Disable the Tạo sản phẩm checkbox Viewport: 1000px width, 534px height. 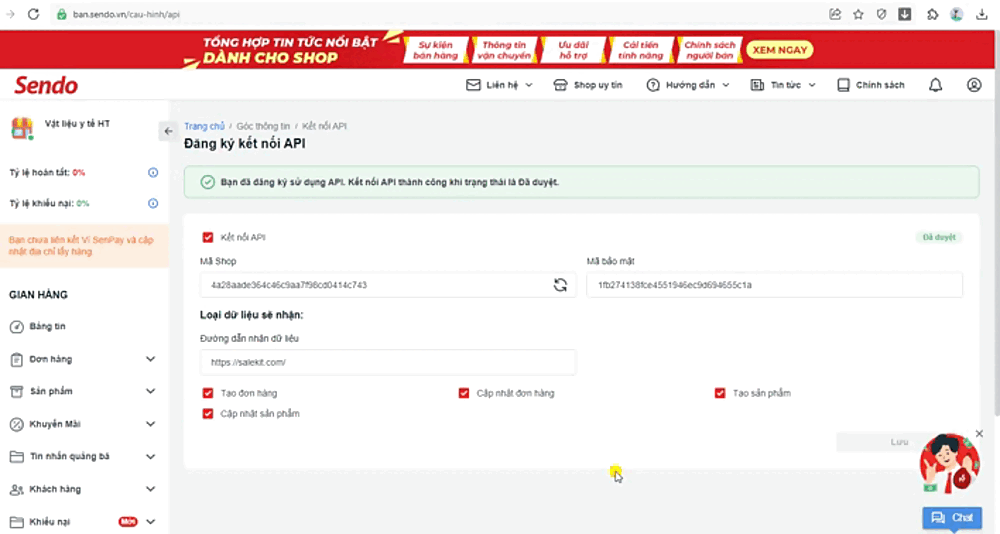tap(720, 393)
